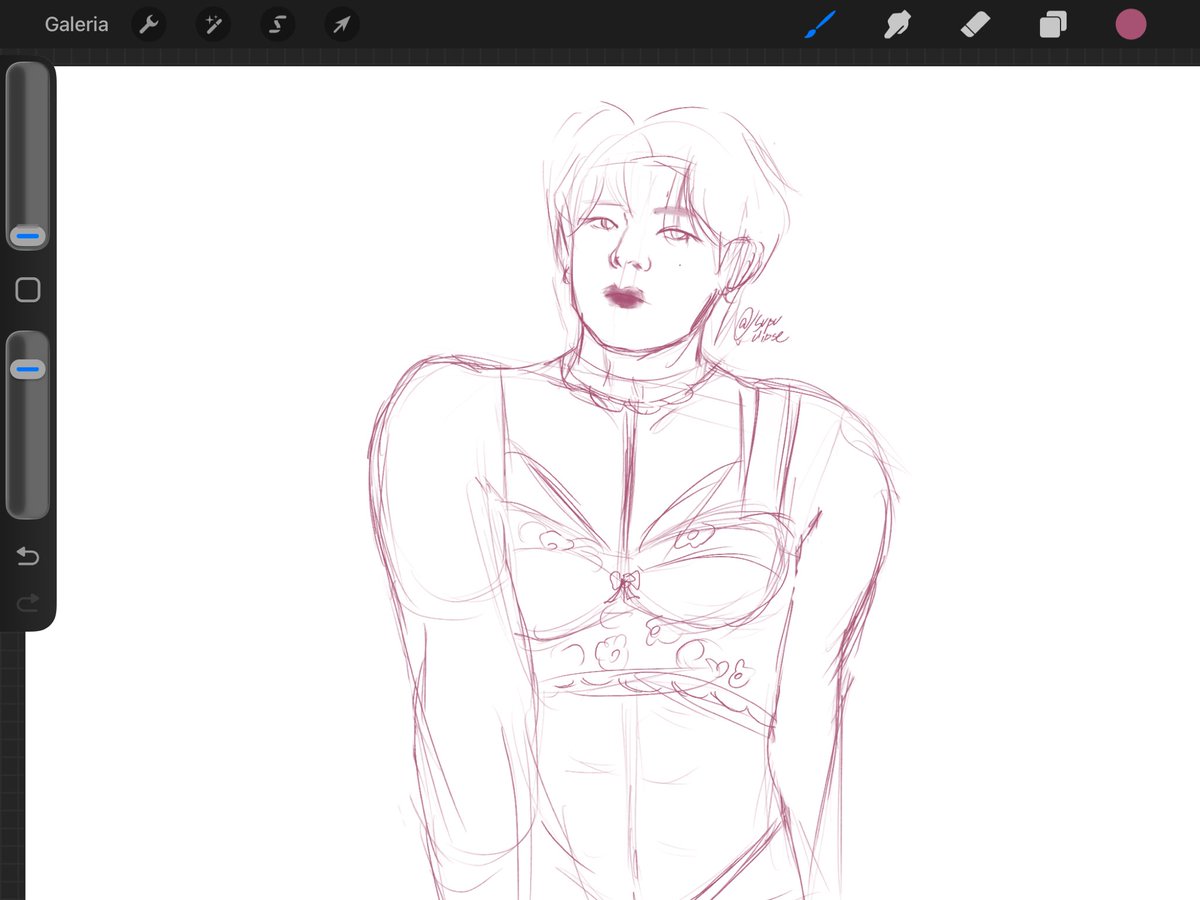Viewport: 1200px width, 900px height.
Task: Activate the Selection S-ribbon tool
Action: [x=277, y=25]
